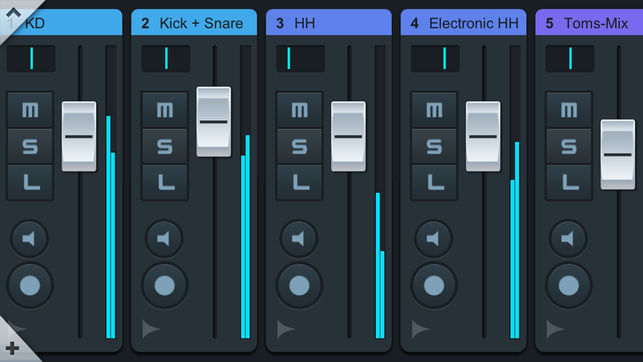Add a channel with the plus button
Screen dimensions: 643x362
point(12,348)
